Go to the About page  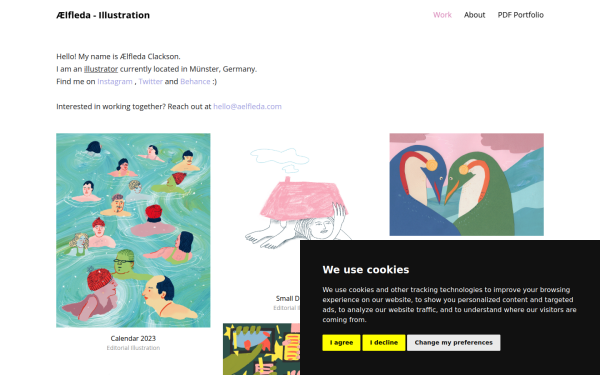coord(474,15)
